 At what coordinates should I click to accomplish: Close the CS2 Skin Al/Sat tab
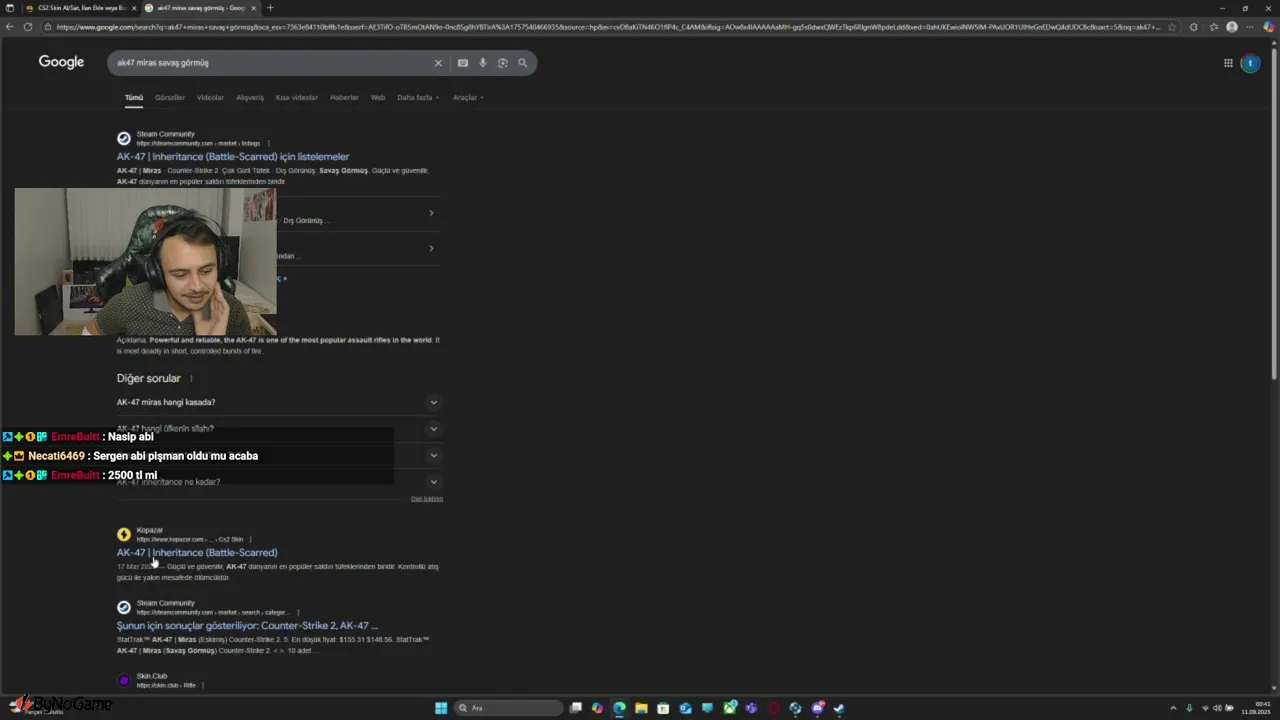[134, 8]
